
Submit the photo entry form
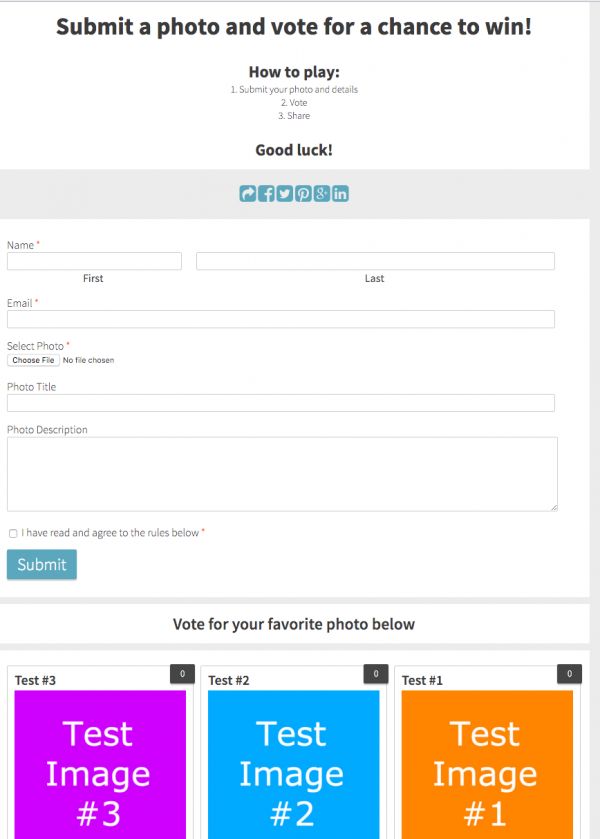[42, 565]
